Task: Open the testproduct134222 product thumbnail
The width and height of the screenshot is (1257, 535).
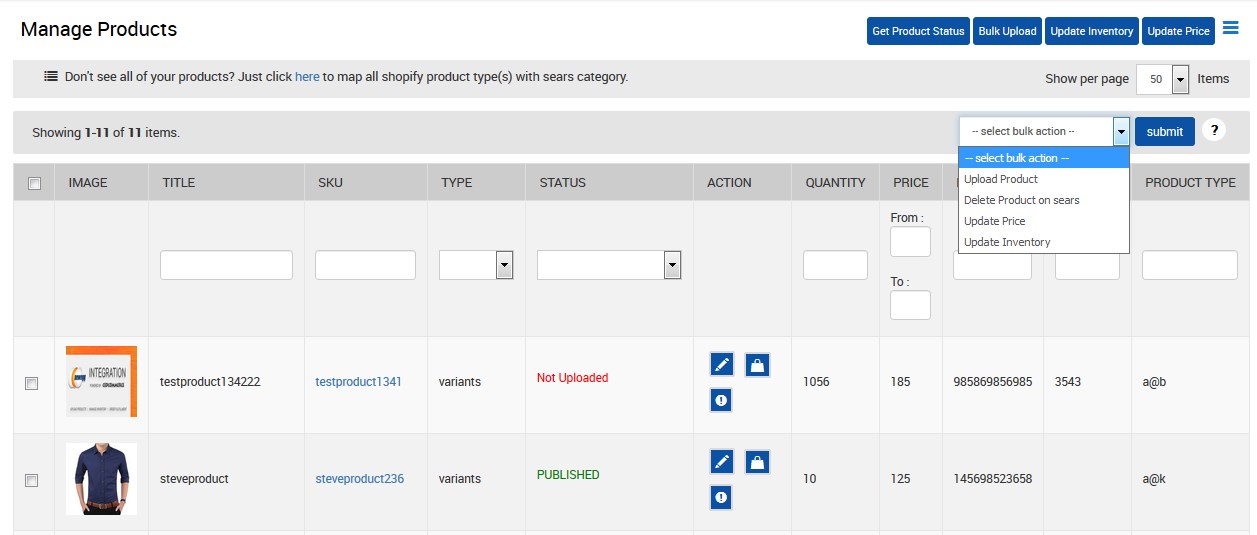Action: (x=101, y=381)
